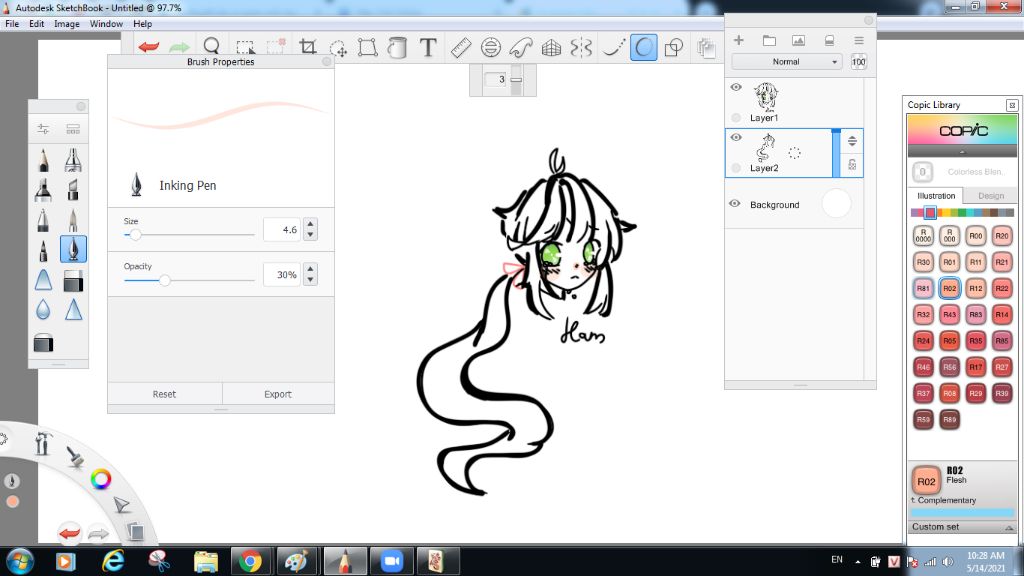
Task: Reset the brush properties
Action: tap(165, 394)
